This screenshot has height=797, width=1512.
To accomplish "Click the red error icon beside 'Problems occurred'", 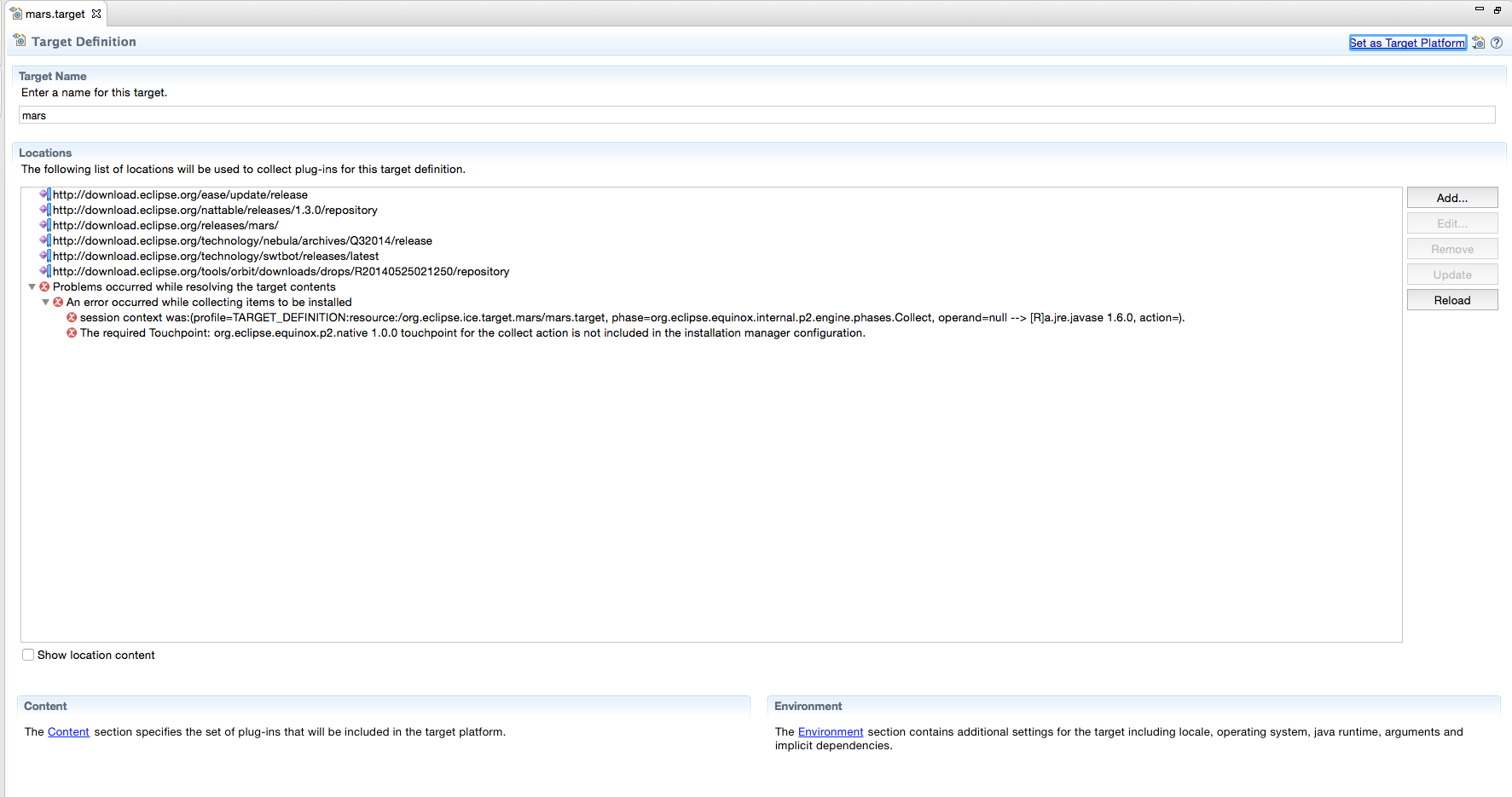I will [x=44, y=287].
